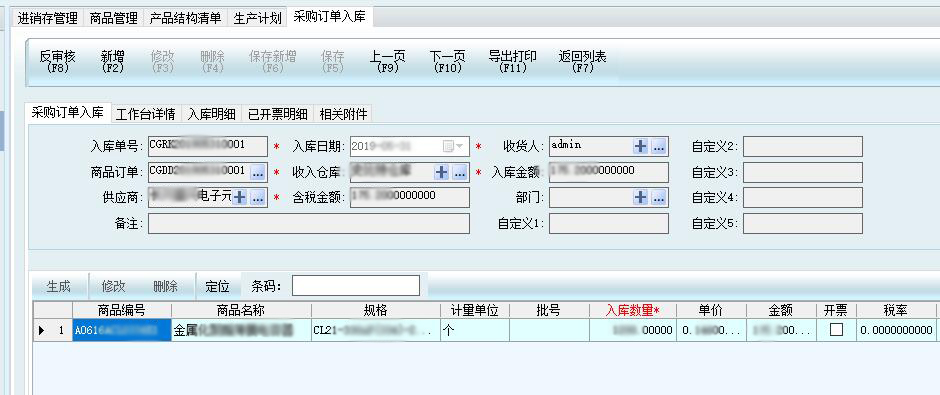The width and height of the screenshot is (940, 395).
Task: Click 导出打印 (F11) in the toolbar
Action: (513, 62)
